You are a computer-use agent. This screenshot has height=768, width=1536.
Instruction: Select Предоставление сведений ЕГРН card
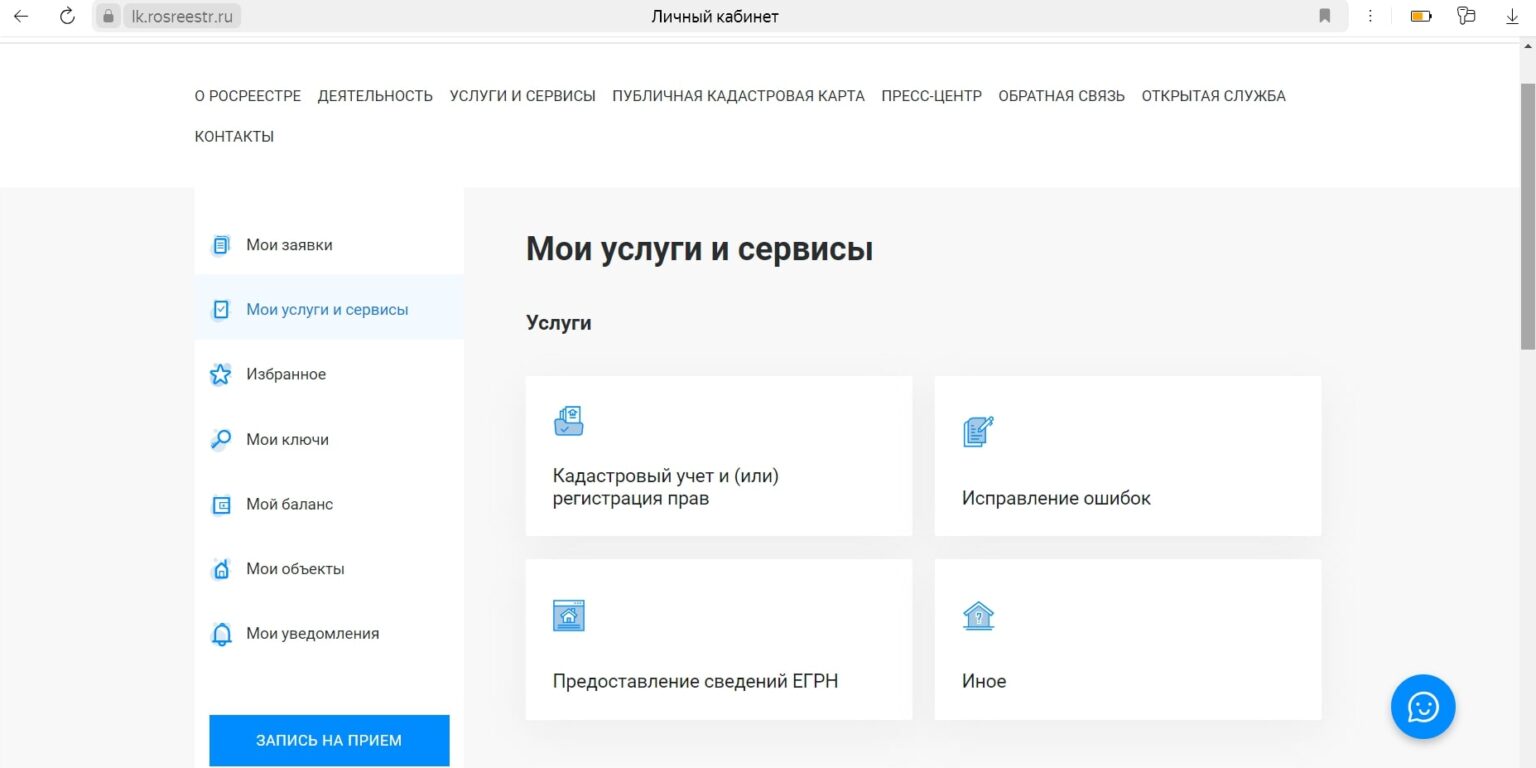(x=719, y=639)
